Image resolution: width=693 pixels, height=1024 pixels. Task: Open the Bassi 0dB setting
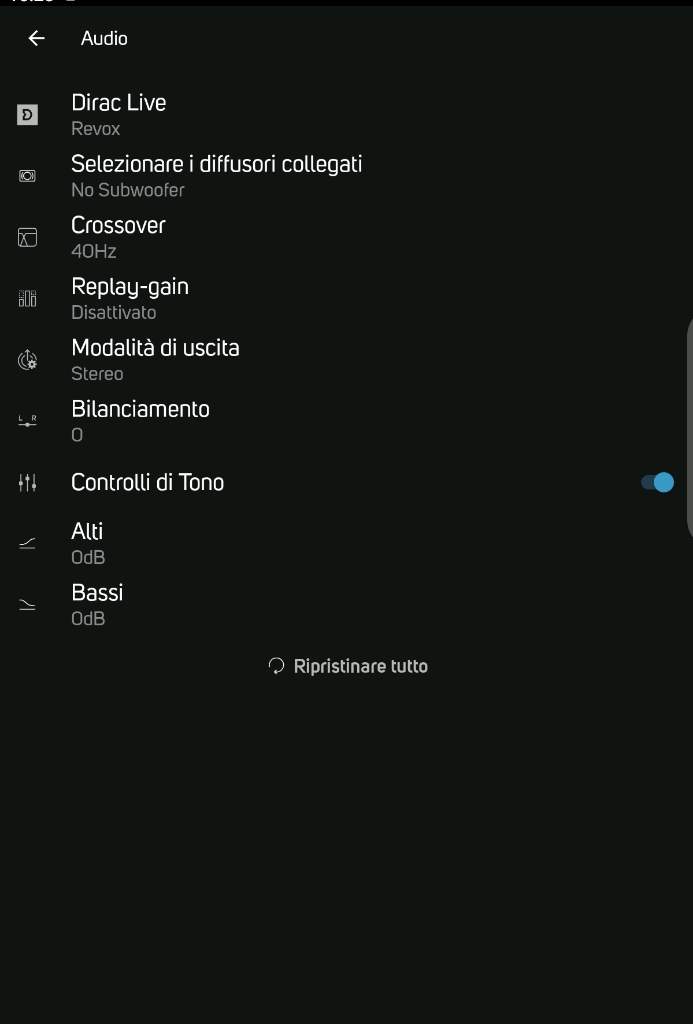pyautogui.click(x=346, y=605)
